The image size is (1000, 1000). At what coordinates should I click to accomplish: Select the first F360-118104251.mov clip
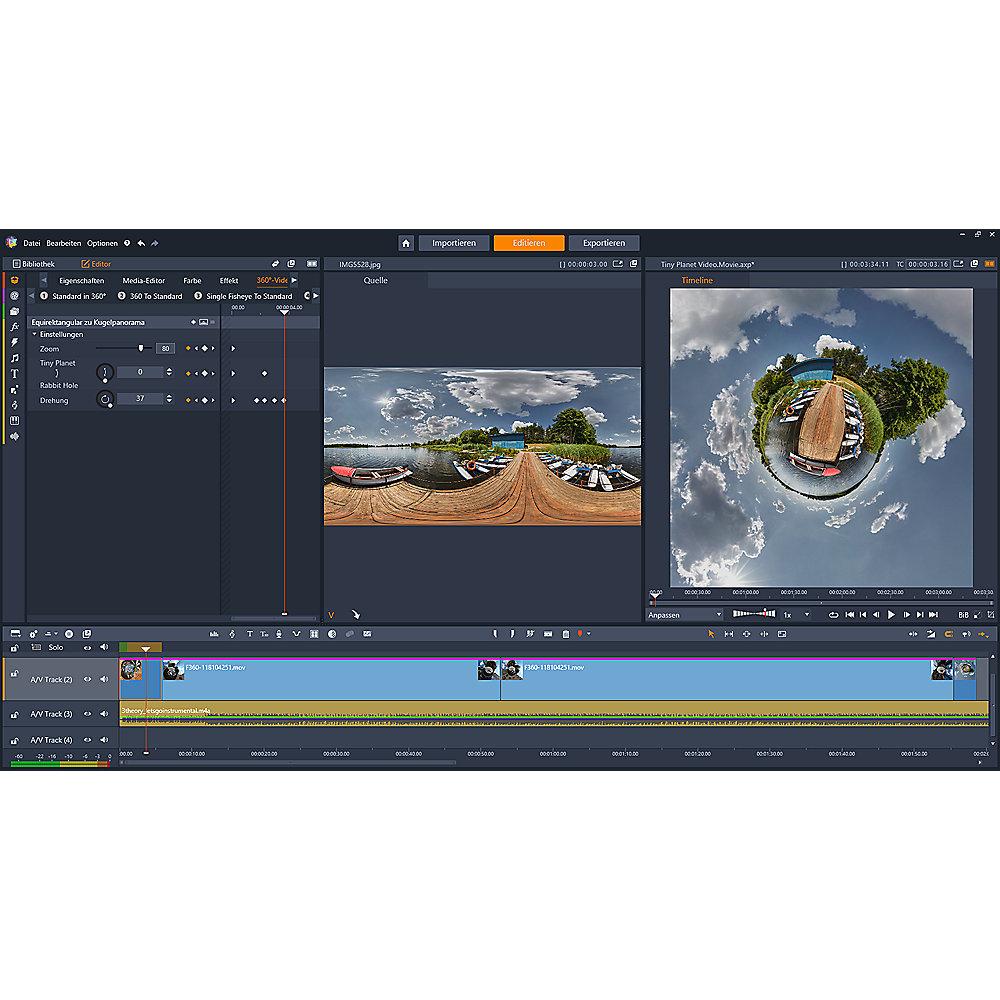330,680
